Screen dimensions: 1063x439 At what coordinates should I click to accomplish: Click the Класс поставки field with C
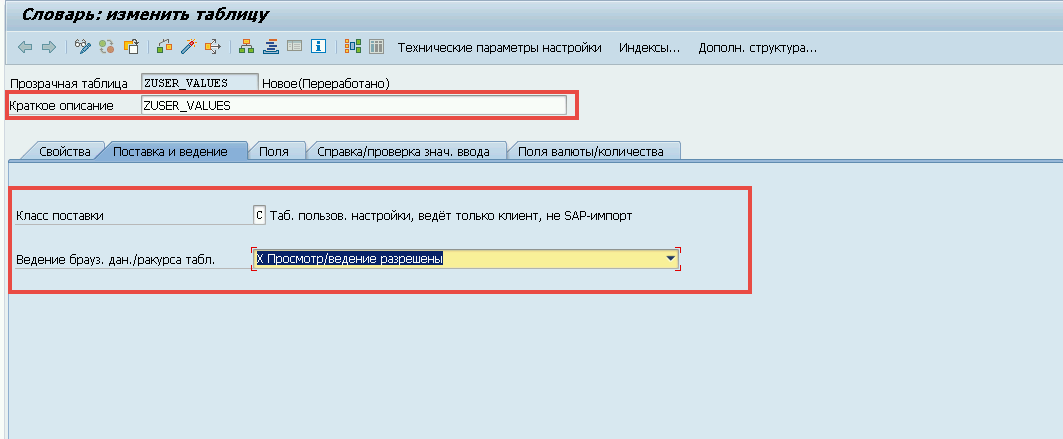coord(260,215)
